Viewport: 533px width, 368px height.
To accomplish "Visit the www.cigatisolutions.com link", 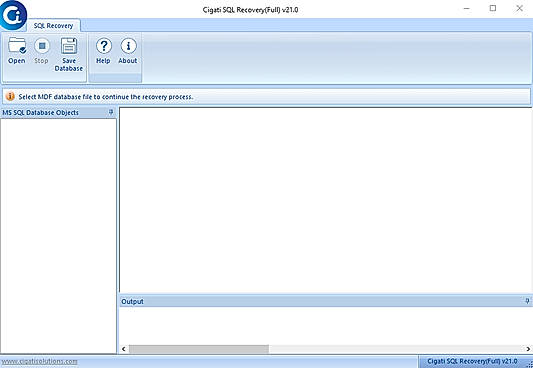I will tap(39, 361).
